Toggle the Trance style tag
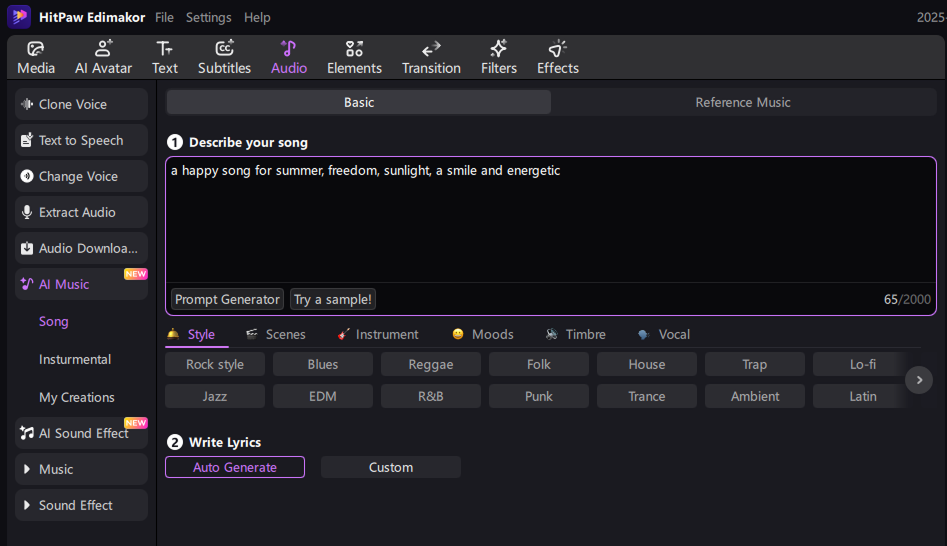 click(x=647, y=396)
